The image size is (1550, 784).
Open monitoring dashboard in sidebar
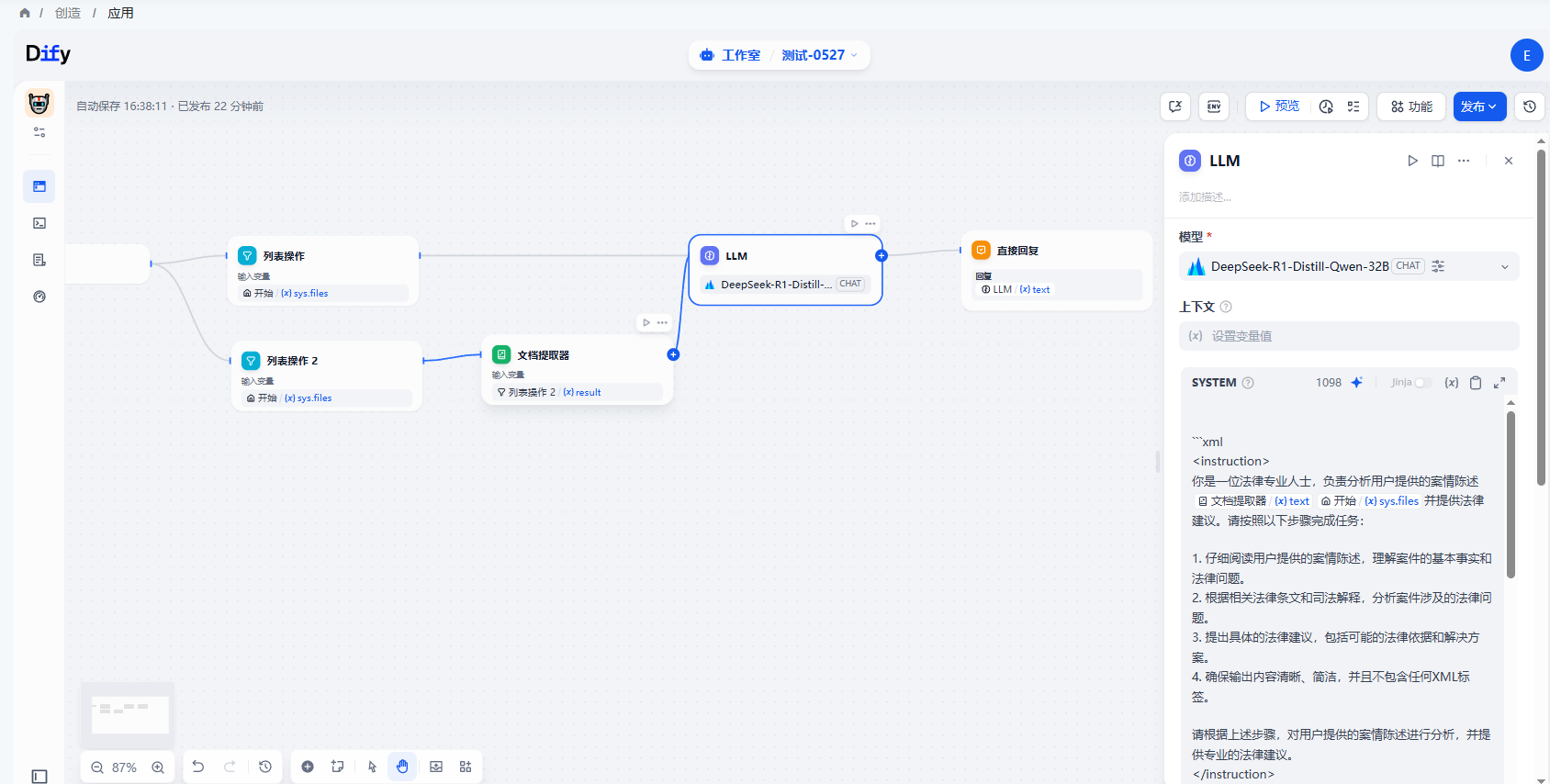[x=39, y=297]
